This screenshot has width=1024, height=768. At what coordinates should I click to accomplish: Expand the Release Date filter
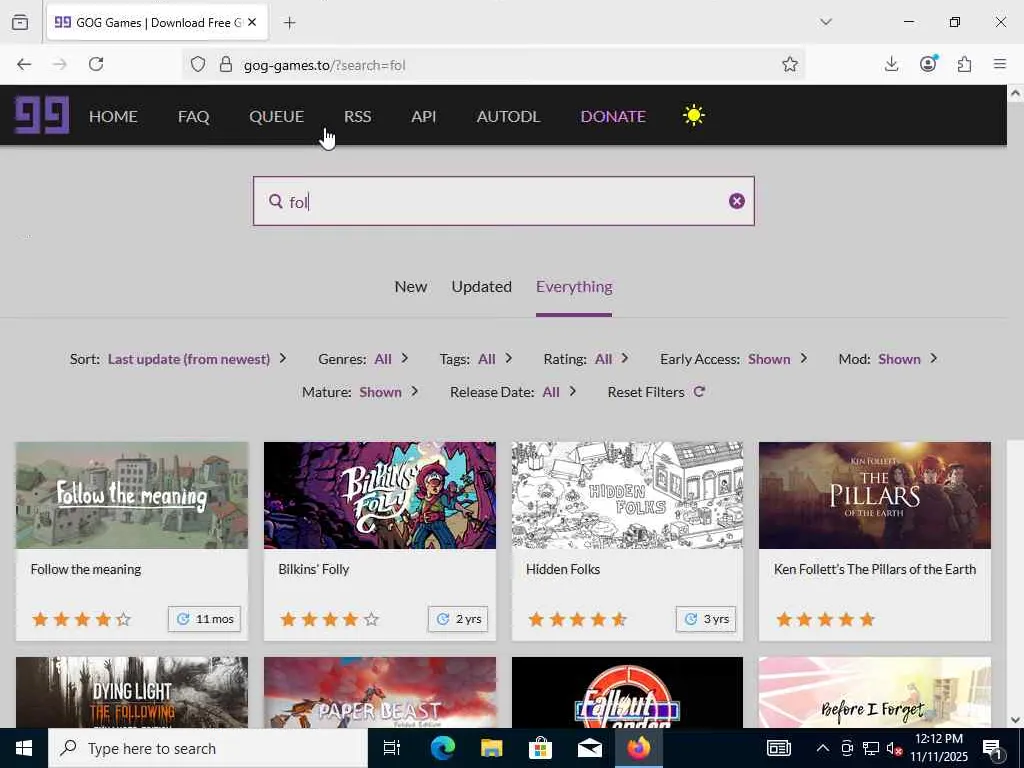tap(513, 392)
